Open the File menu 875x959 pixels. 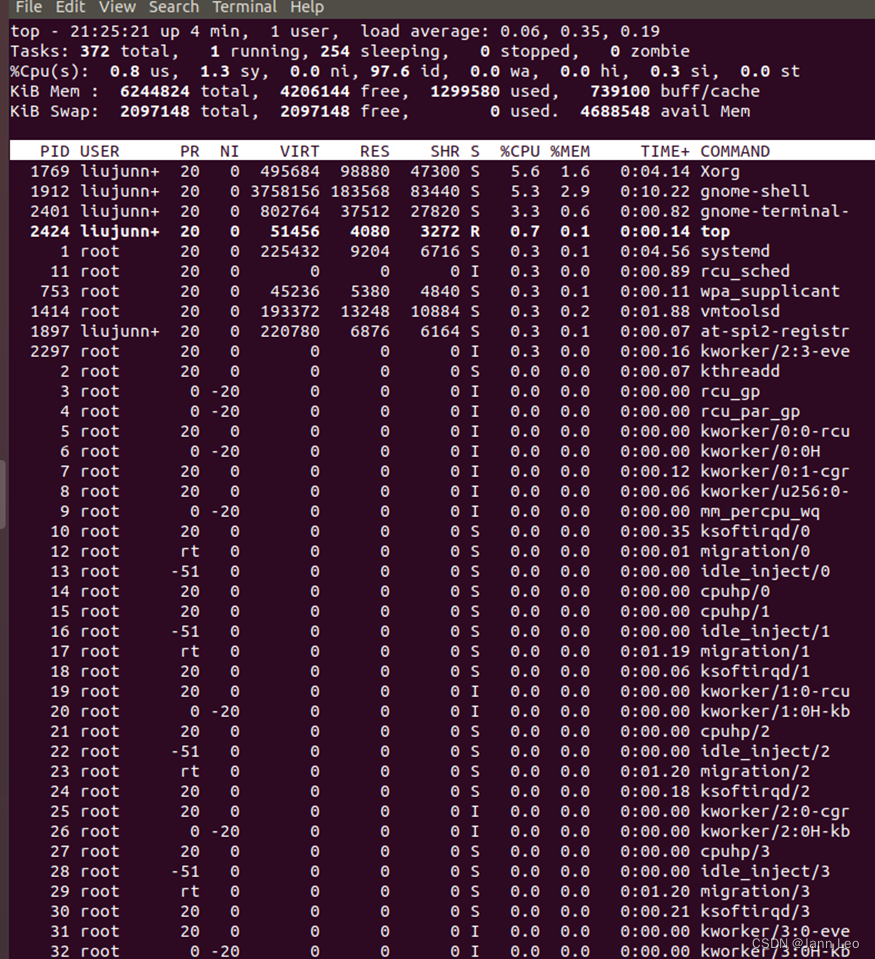coord(28,7)
